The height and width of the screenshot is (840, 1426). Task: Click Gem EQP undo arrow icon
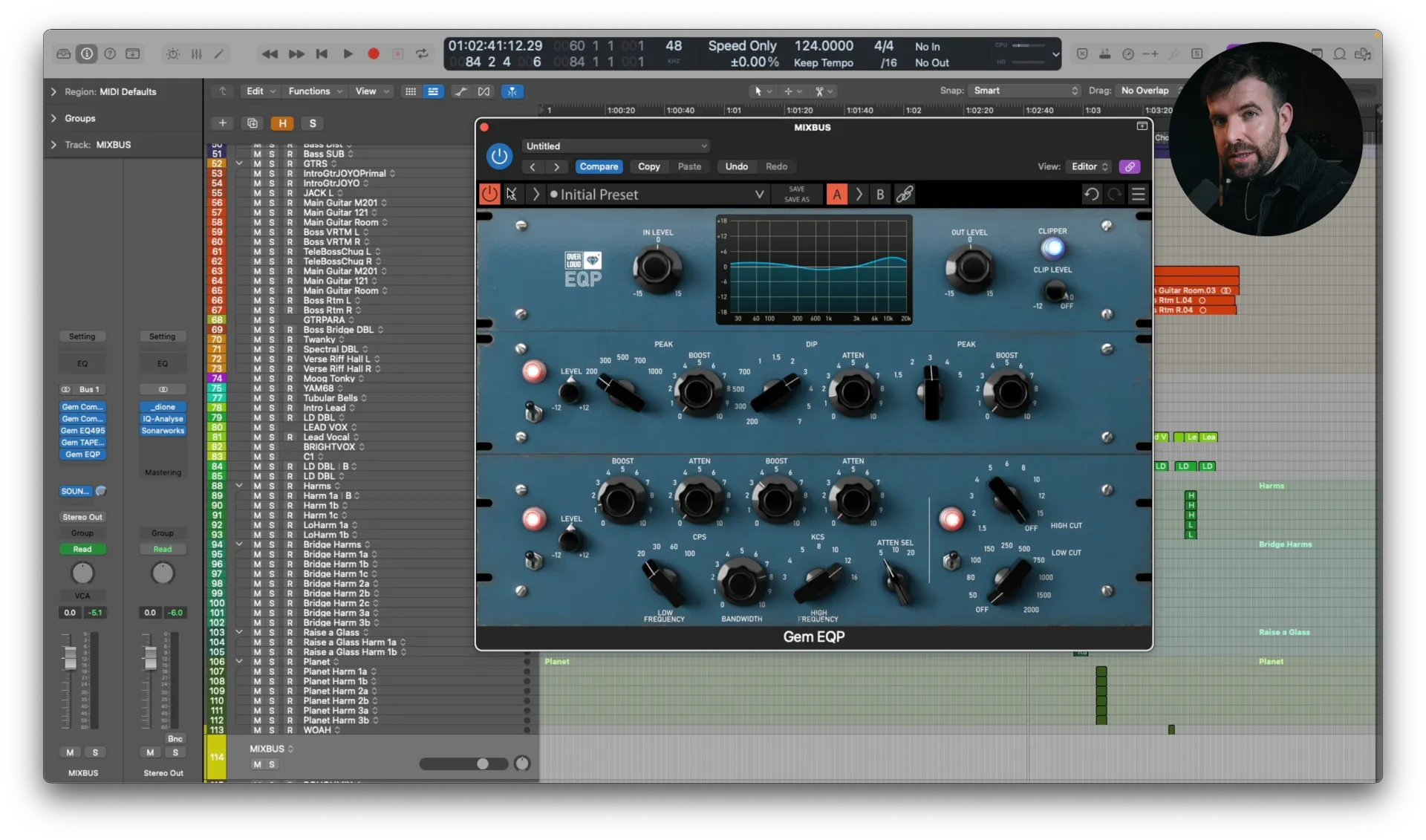point(1091,195)
